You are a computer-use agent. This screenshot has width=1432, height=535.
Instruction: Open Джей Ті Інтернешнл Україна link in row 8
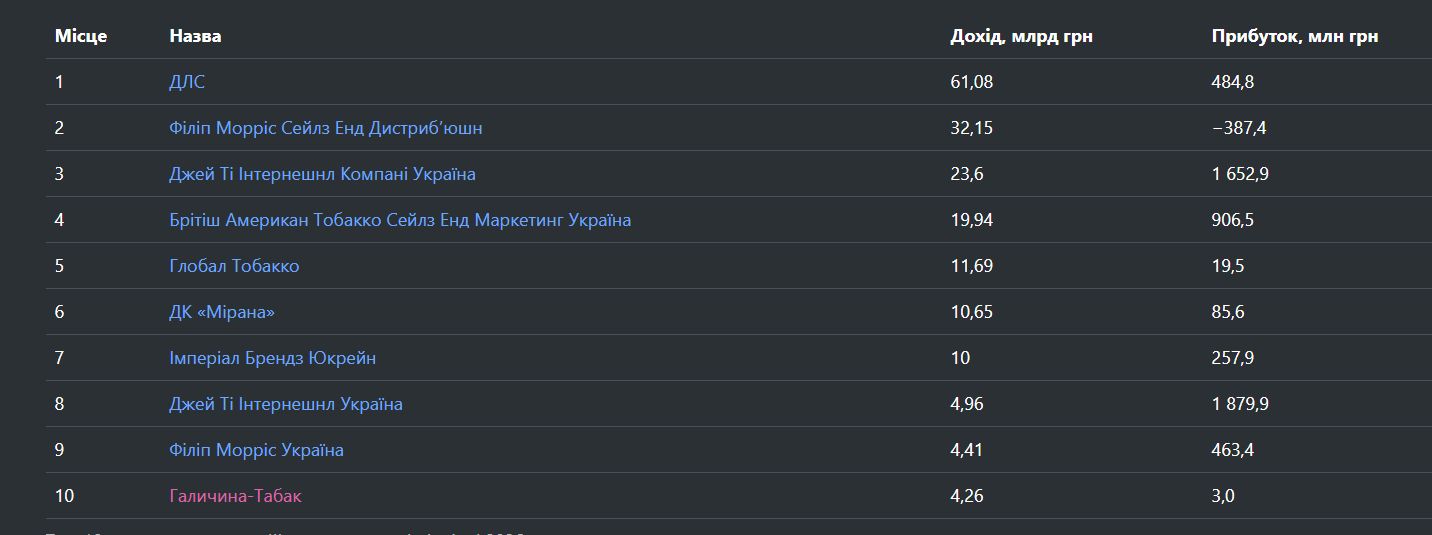coord(286,404)
